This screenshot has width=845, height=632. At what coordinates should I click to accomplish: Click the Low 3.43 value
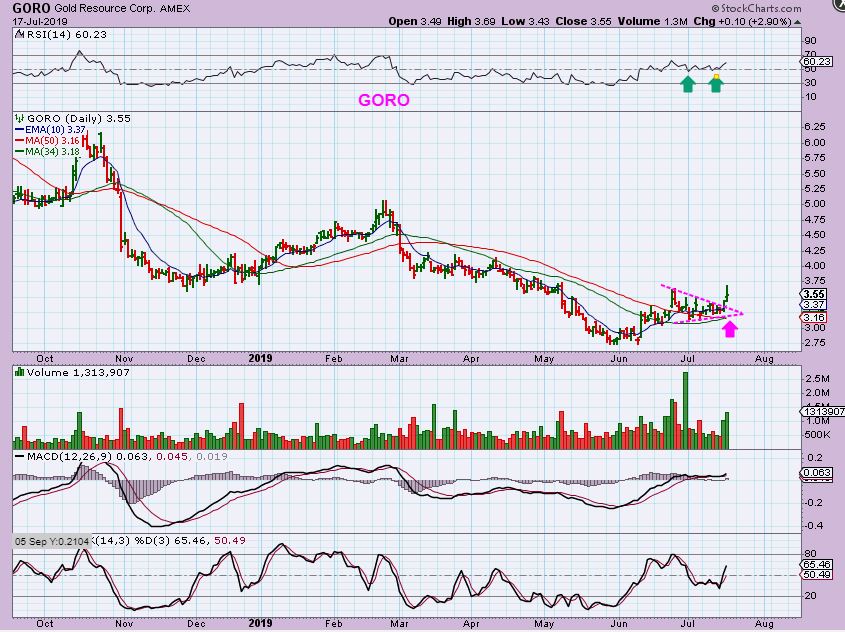coord(525,22)
